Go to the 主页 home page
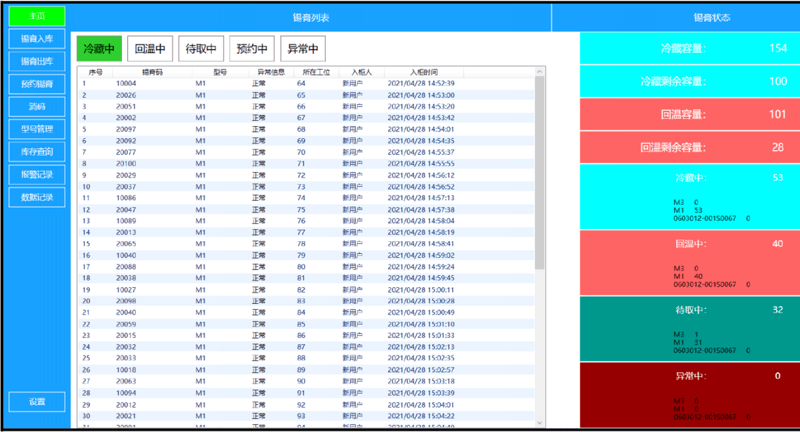This screenshot has width=800, height=432. [x=37, y=16]
